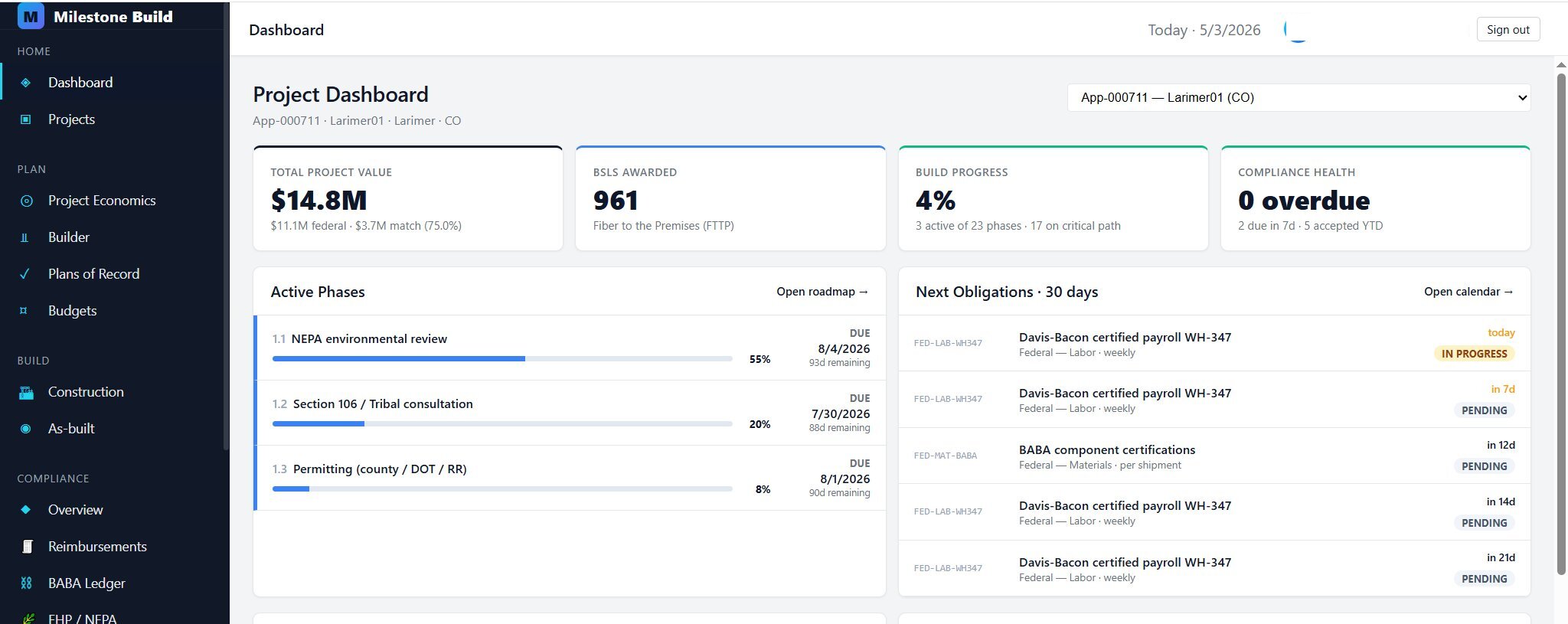
Task: Click the BSLs Awarded 961 card
Action: coord(730,198)
